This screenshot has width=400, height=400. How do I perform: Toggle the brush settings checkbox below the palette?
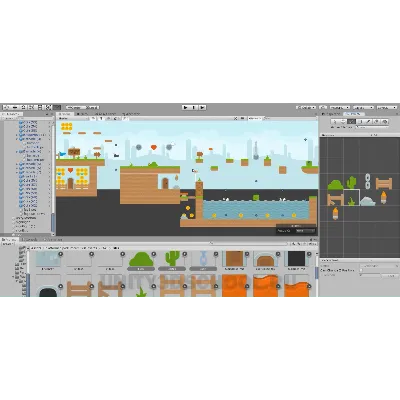361,270
